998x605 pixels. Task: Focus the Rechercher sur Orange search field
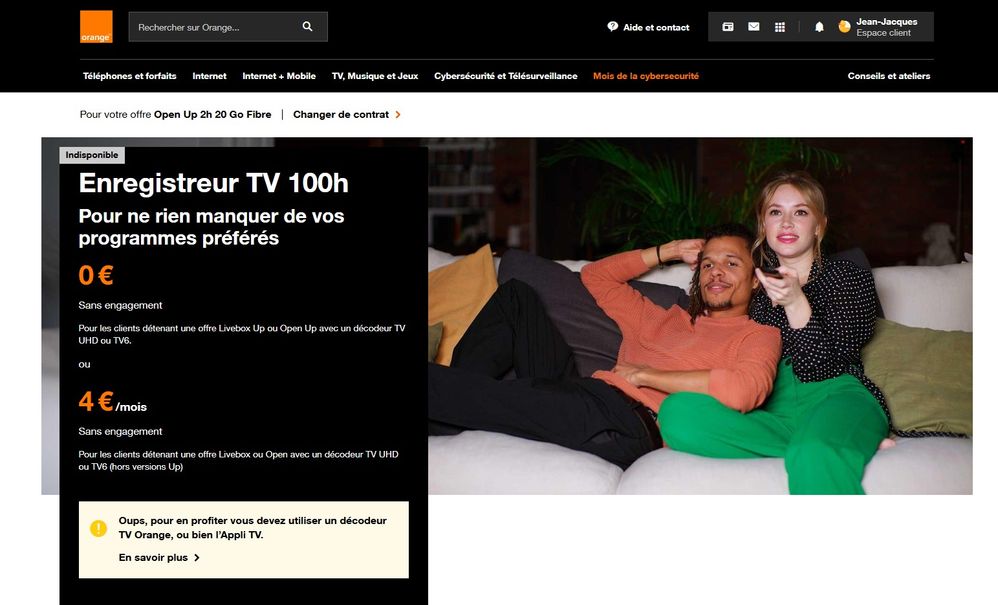pyautogui.click(x=228, y=27)
